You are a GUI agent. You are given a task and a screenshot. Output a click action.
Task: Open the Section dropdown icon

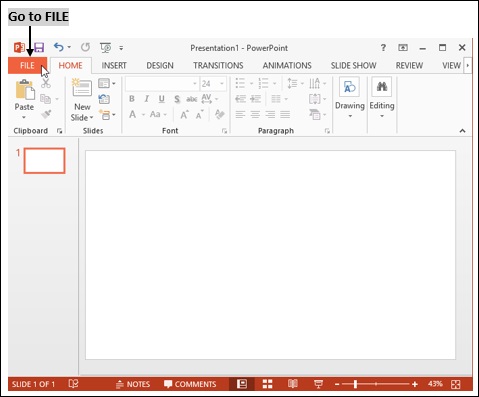coord(107,115)
